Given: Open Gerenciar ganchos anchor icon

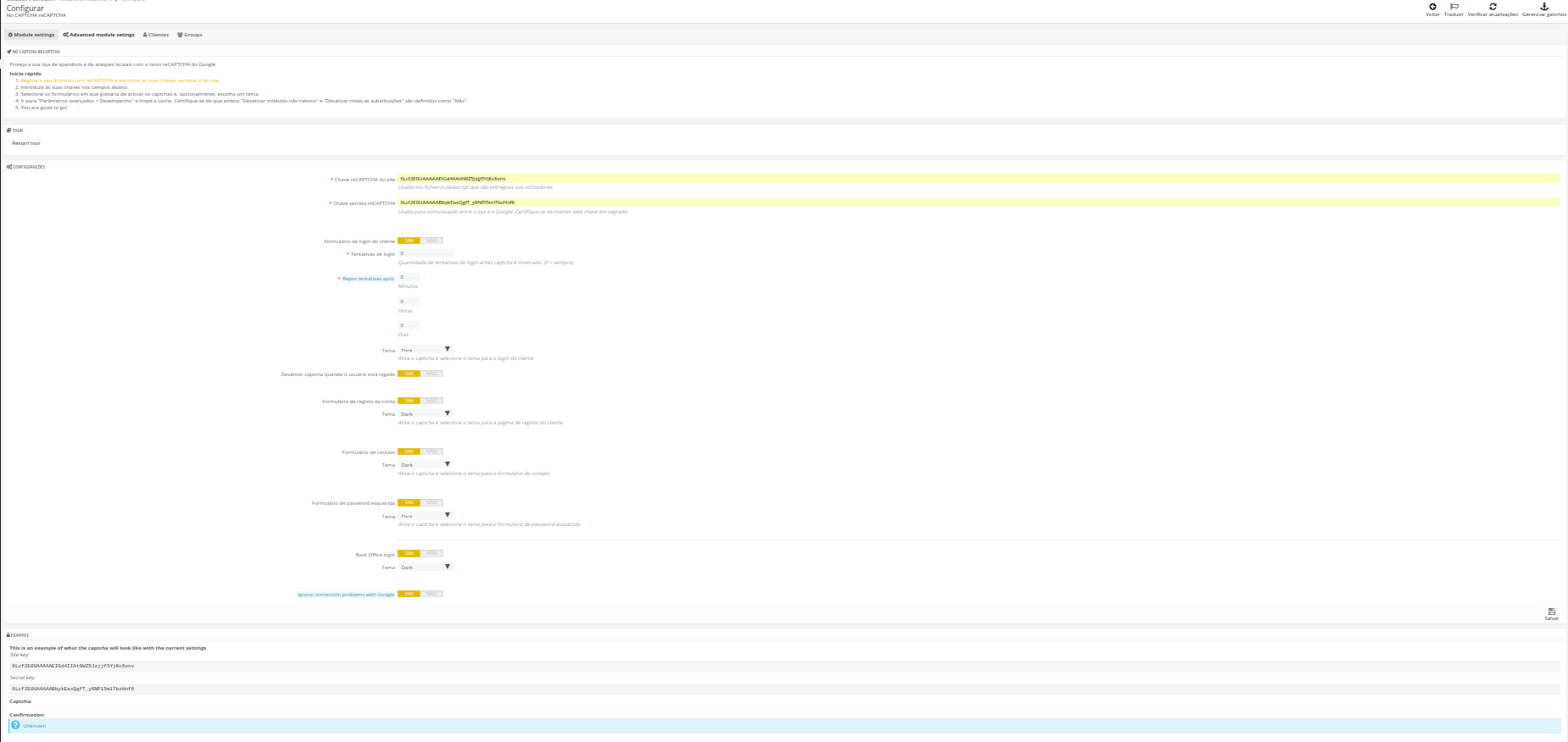Looking at the screenshot, I should 1544,7.
